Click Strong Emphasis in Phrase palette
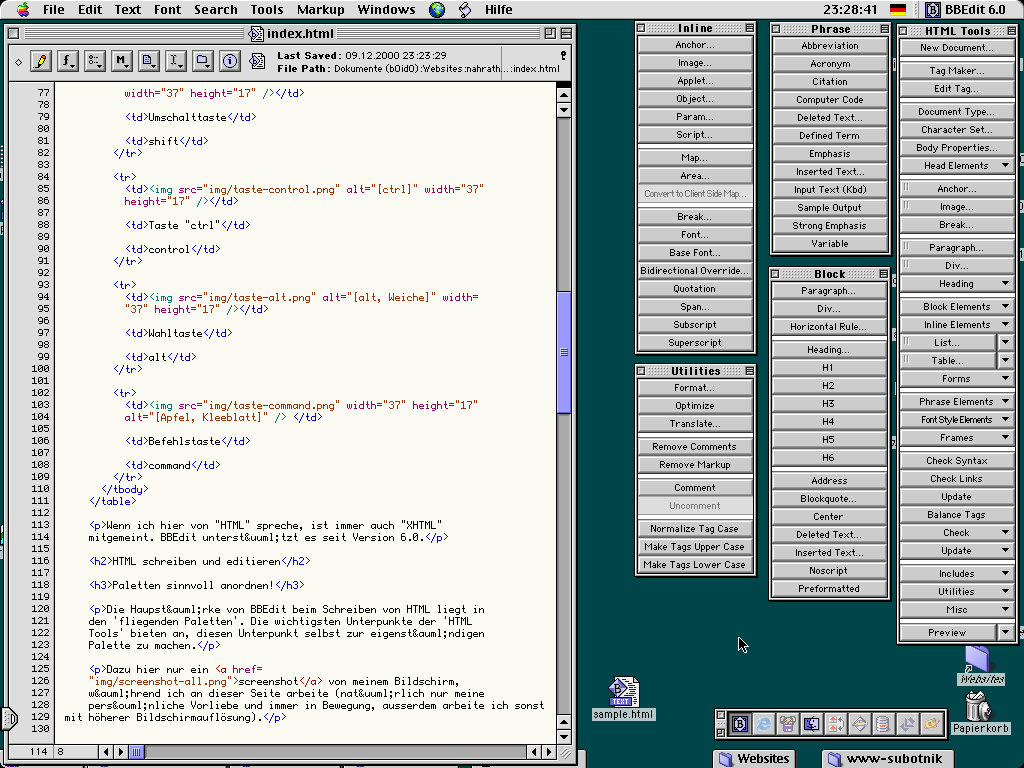The image size is (1024, 768). [x=829, y=226]
